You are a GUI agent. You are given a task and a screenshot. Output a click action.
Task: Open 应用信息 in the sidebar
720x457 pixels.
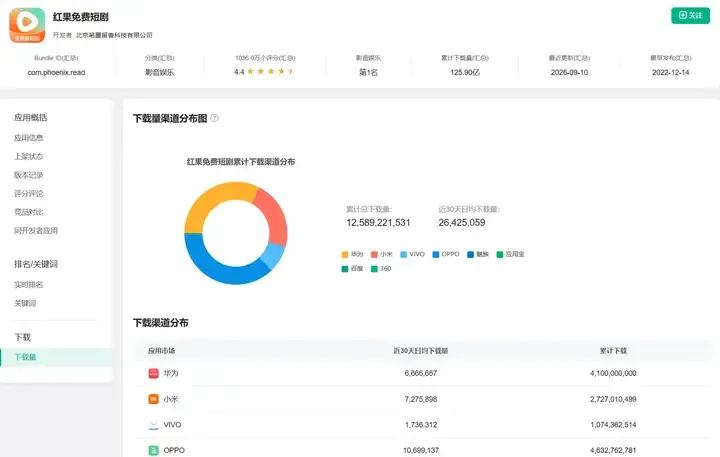(x=28, y=138)
